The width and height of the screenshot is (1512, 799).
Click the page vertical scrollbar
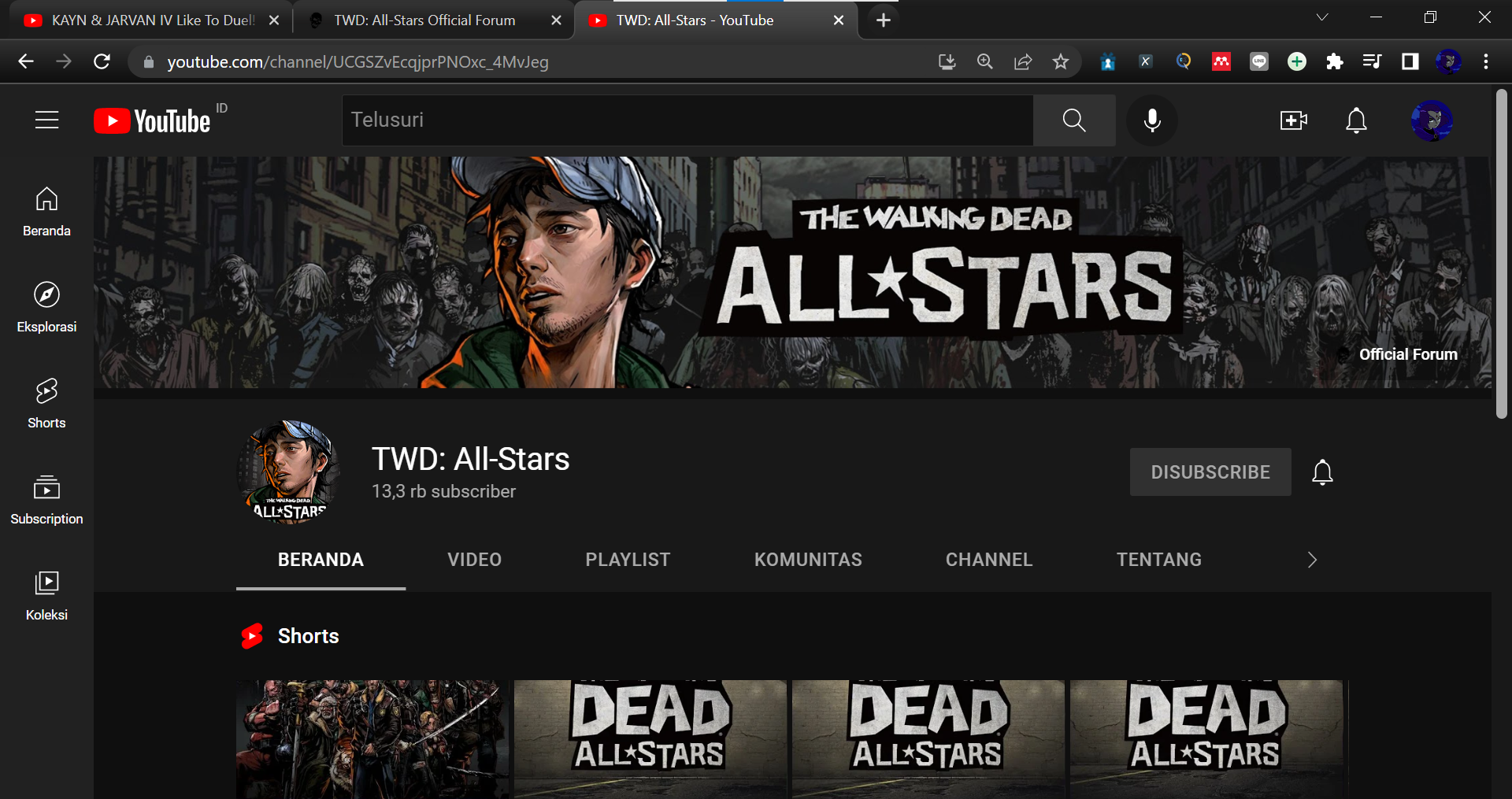click(x=1502, y=253)
